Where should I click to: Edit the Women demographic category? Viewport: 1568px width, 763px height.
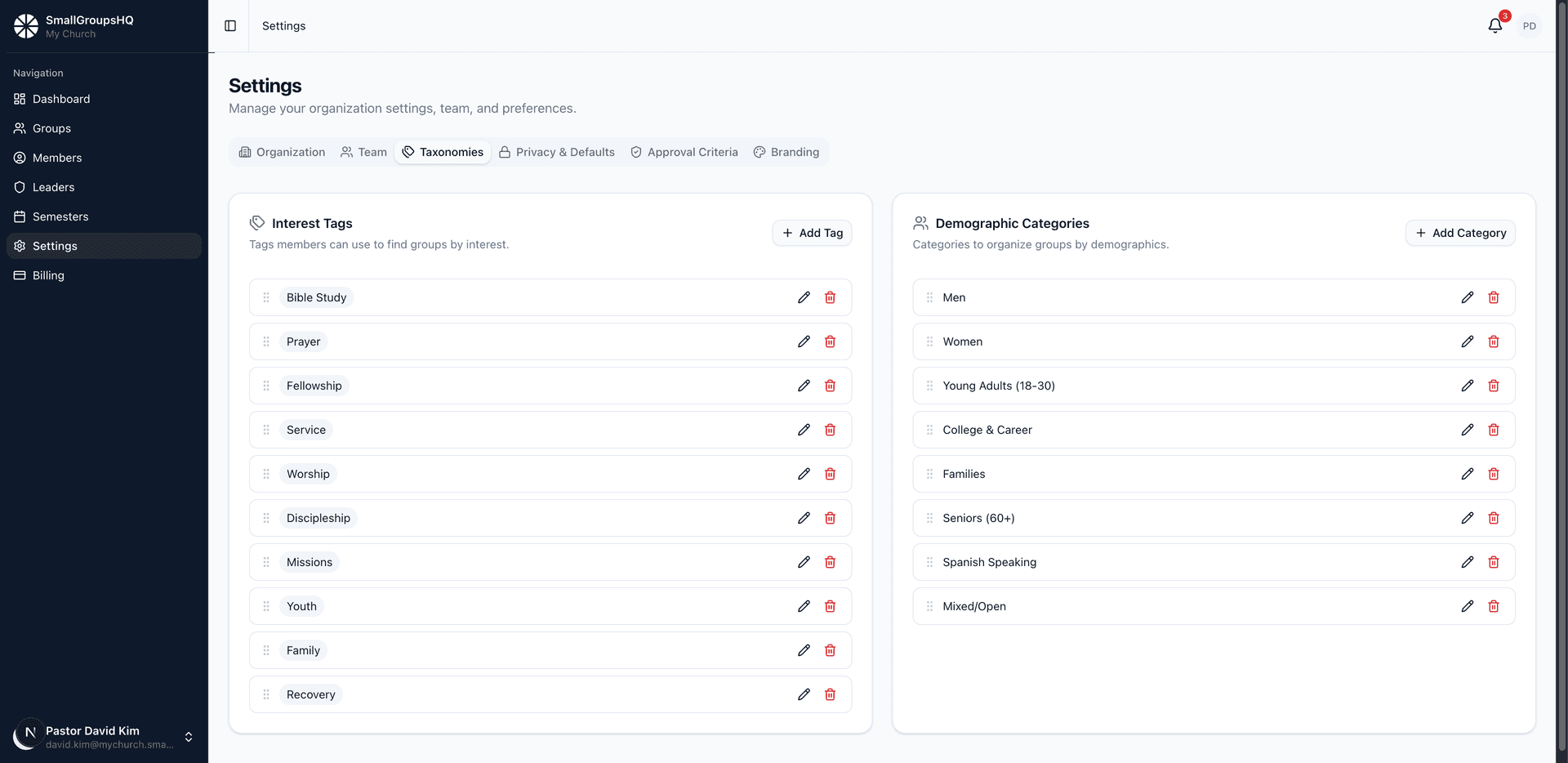point(1468,341)
